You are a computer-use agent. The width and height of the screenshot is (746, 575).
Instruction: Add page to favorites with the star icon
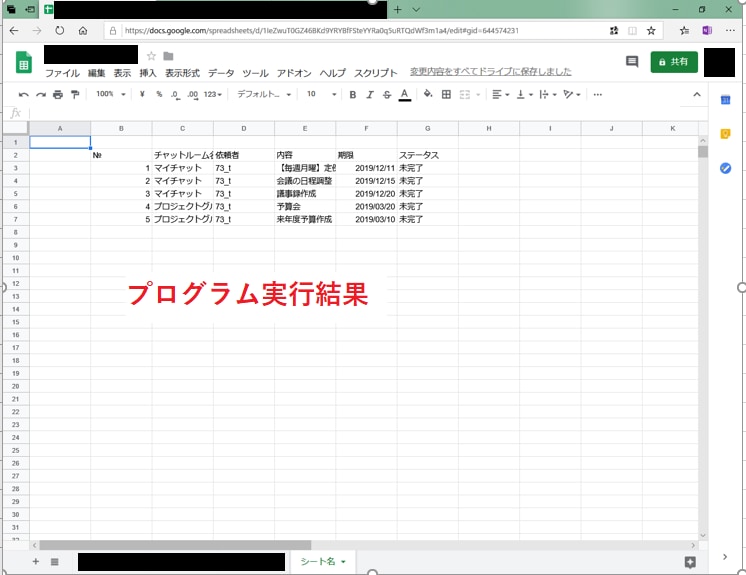(x=651, y=30)
